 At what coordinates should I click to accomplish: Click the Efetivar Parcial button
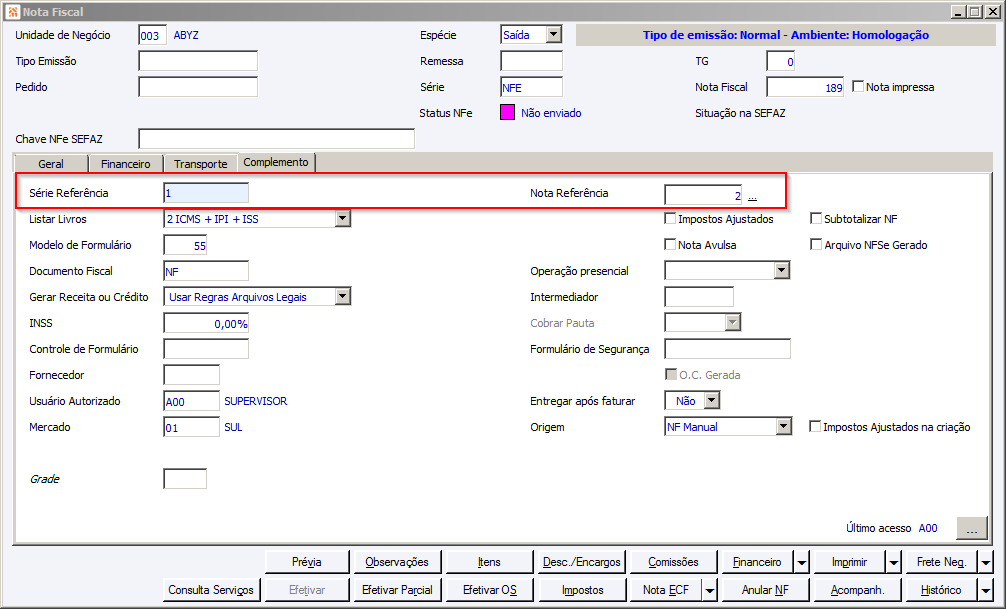(397, 590)
